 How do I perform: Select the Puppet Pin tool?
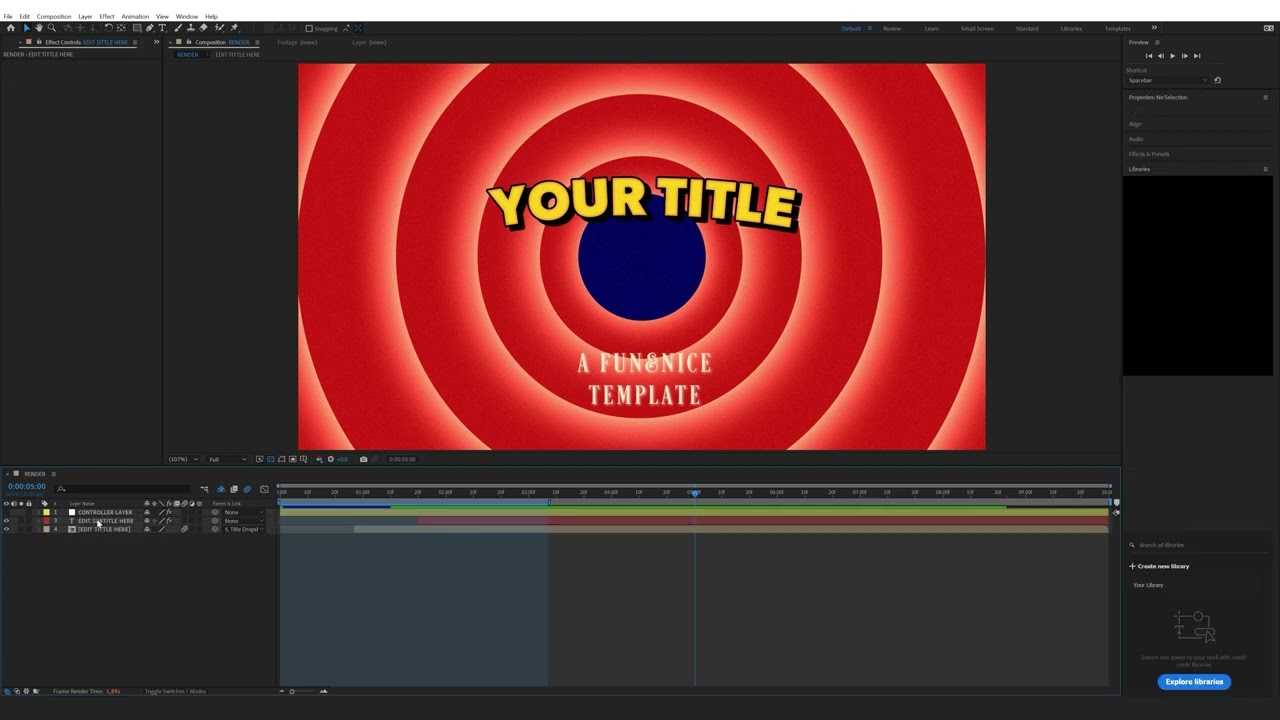tap(235, 28)
